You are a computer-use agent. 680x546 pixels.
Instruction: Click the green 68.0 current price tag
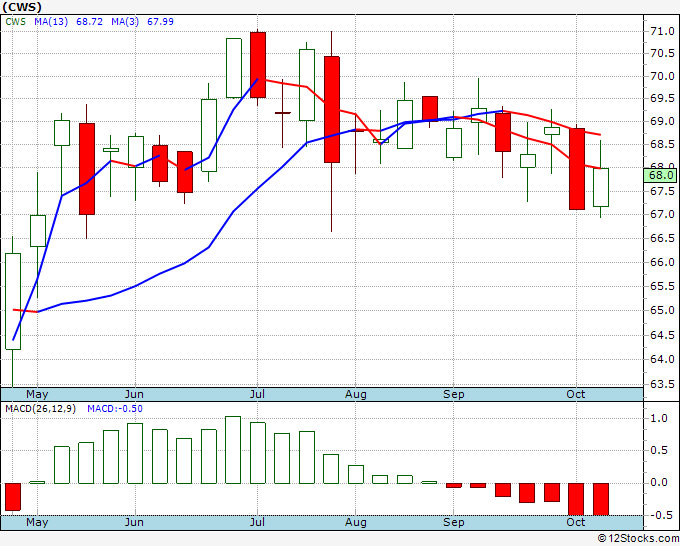point(660,176)
